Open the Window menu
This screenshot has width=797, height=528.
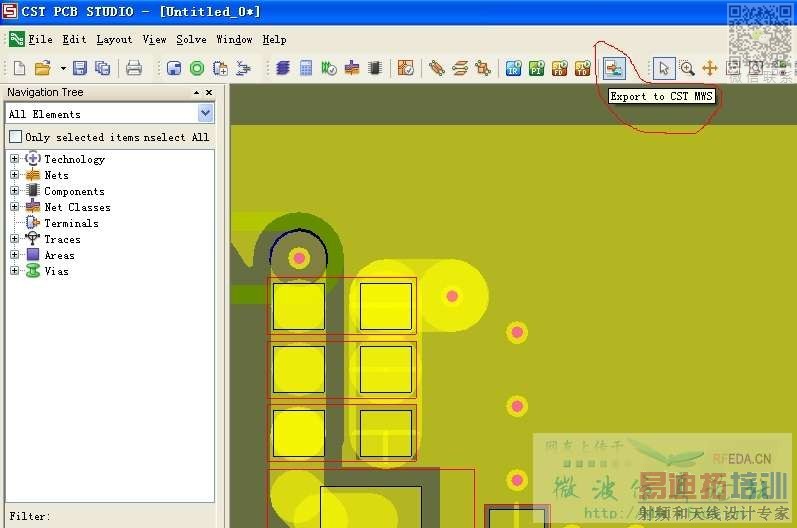[234, 39]
